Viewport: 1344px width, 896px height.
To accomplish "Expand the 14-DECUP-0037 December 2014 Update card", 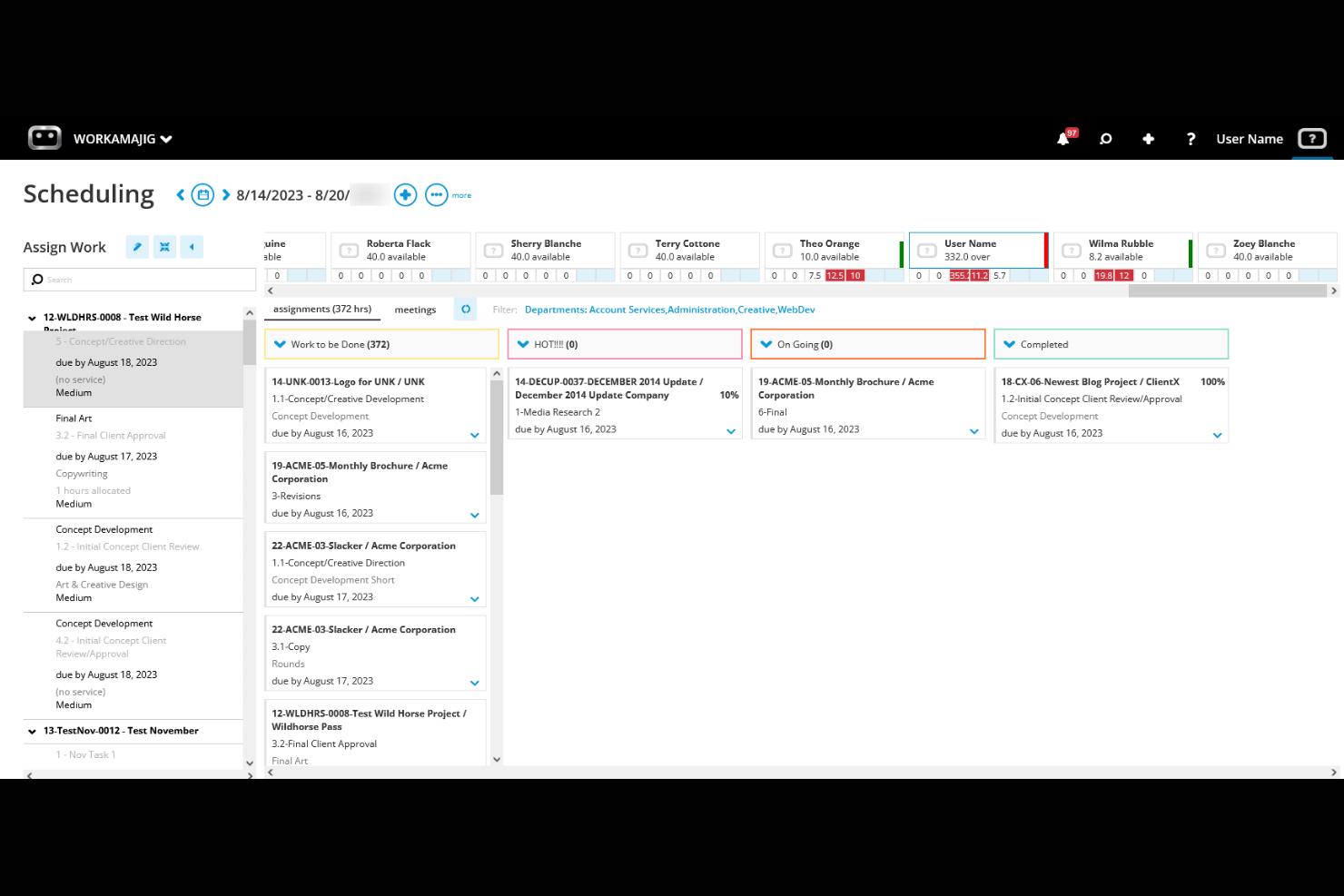I will point(731,431).
